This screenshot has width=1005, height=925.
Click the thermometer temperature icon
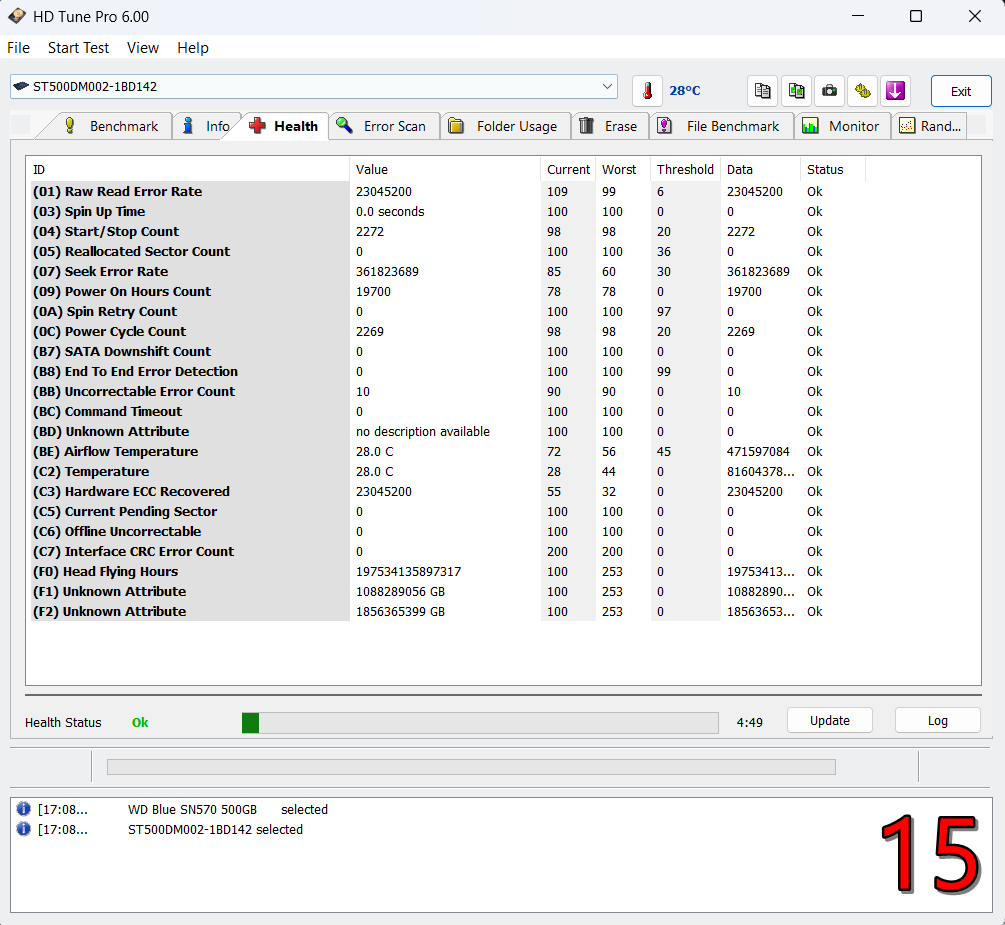pos(647,90)
